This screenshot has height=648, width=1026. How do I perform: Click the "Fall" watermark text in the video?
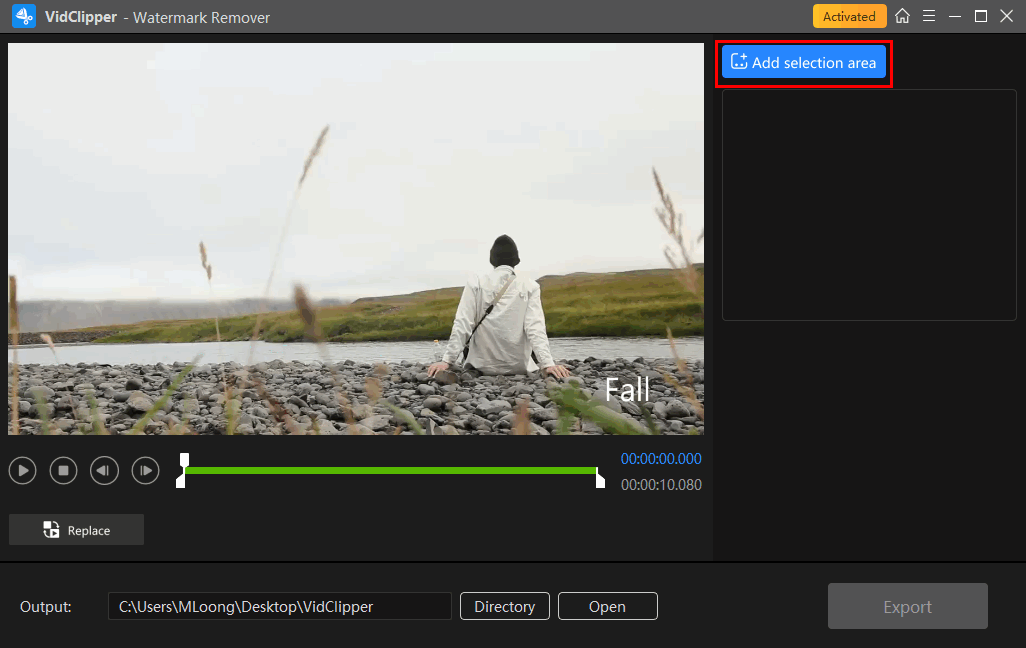point(627,390)
